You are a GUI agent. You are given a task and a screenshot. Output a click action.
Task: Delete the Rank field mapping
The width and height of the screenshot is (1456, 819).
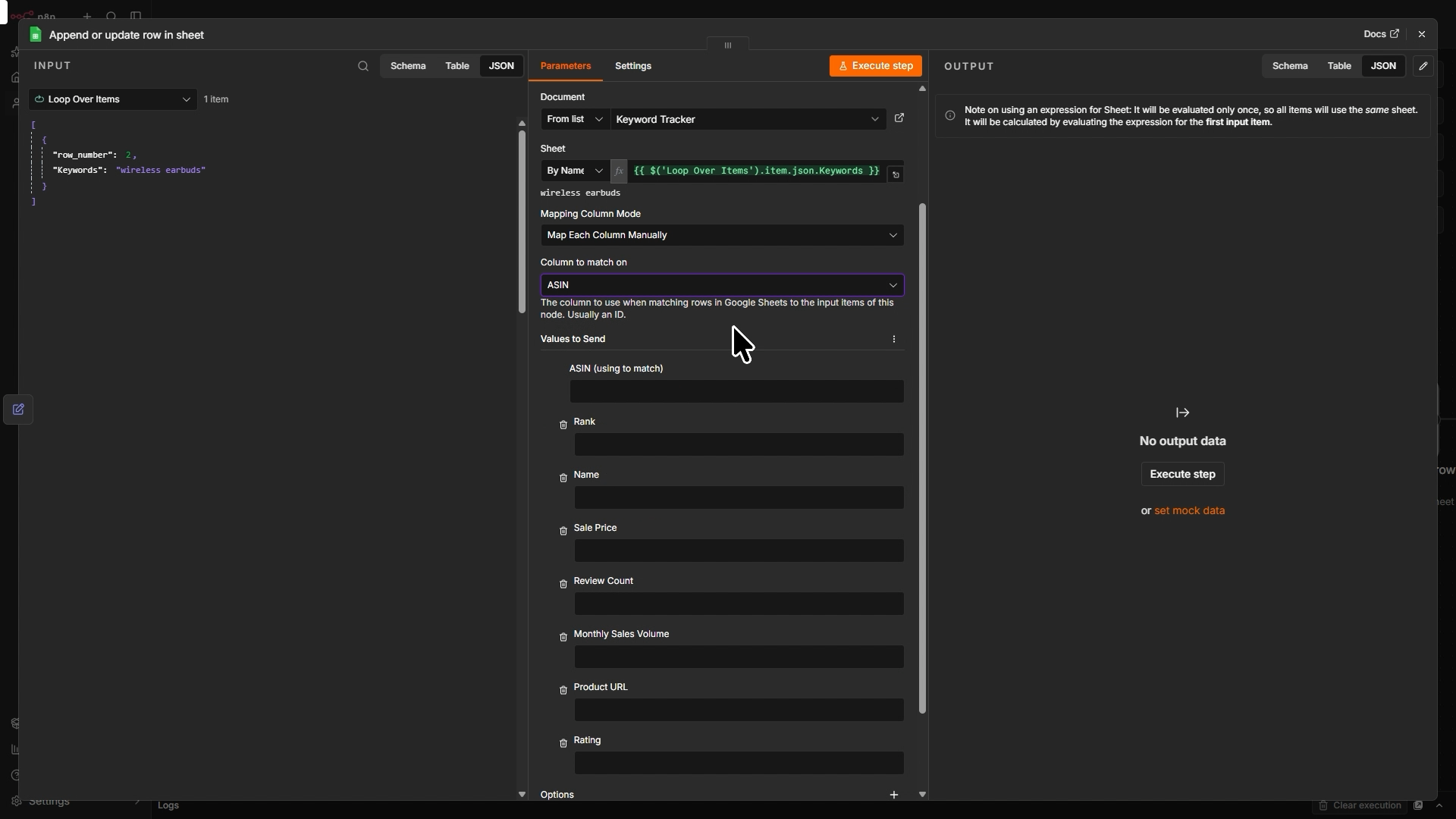click(563, 425)
